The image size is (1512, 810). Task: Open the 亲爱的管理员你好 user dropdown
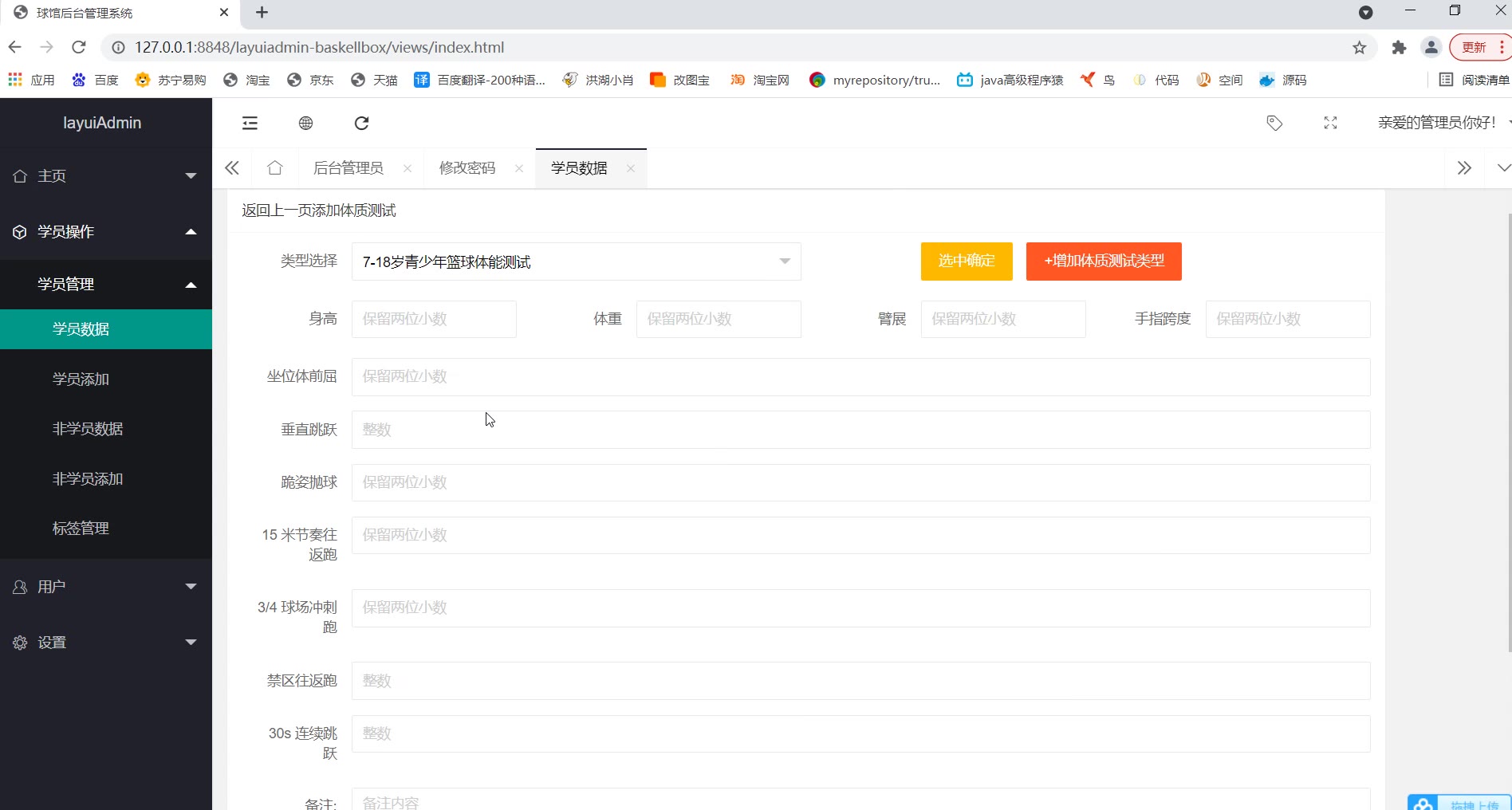[x=1443, y=123]
